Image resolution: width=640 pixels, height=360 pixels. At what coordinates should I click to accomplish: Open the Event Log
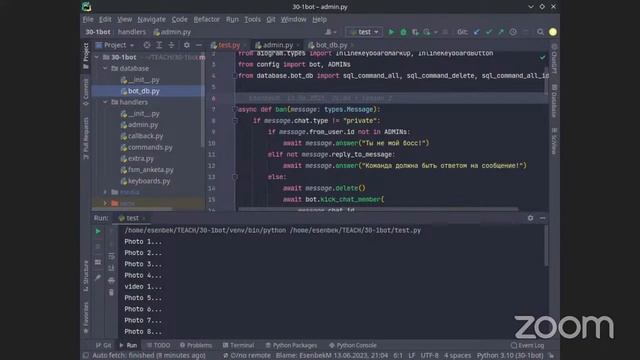pyautogui.click(x=527, y=345)
